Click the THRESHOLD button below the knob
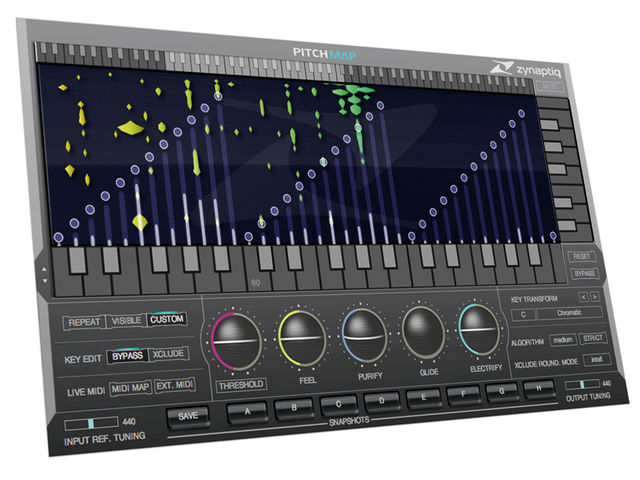The image size is (640, 480). point(241,385)
